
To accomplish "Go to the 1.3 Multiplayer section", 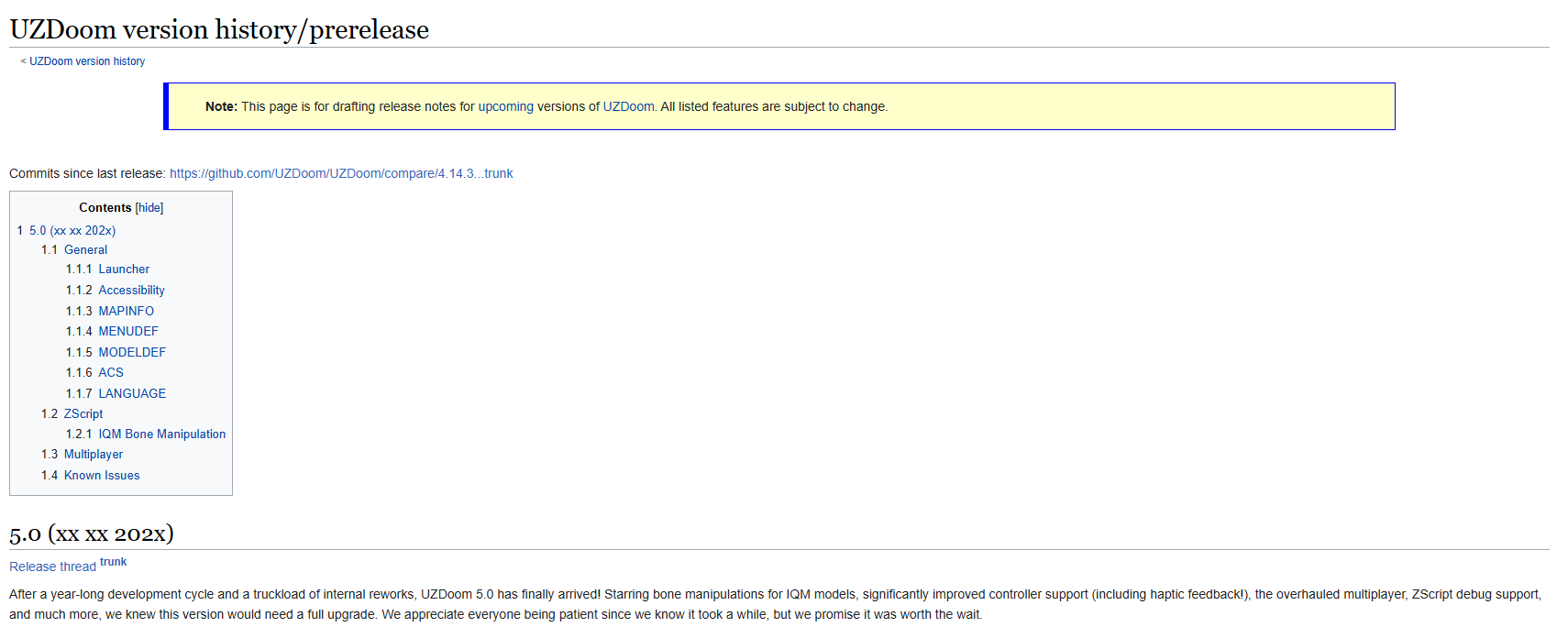I will coord(82,454).
